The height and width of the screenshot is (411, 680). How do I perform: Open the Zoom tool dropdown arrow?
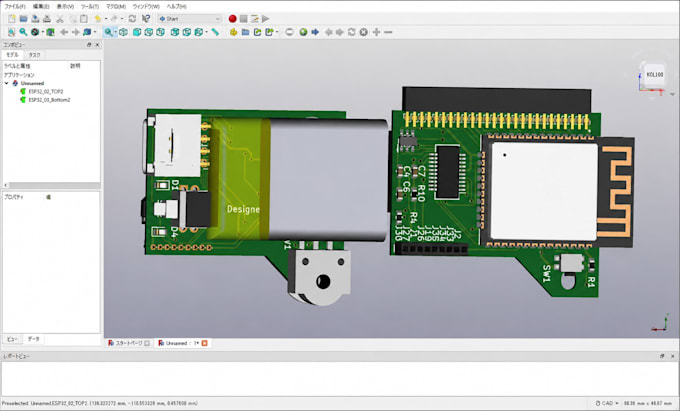pos(115,32)
